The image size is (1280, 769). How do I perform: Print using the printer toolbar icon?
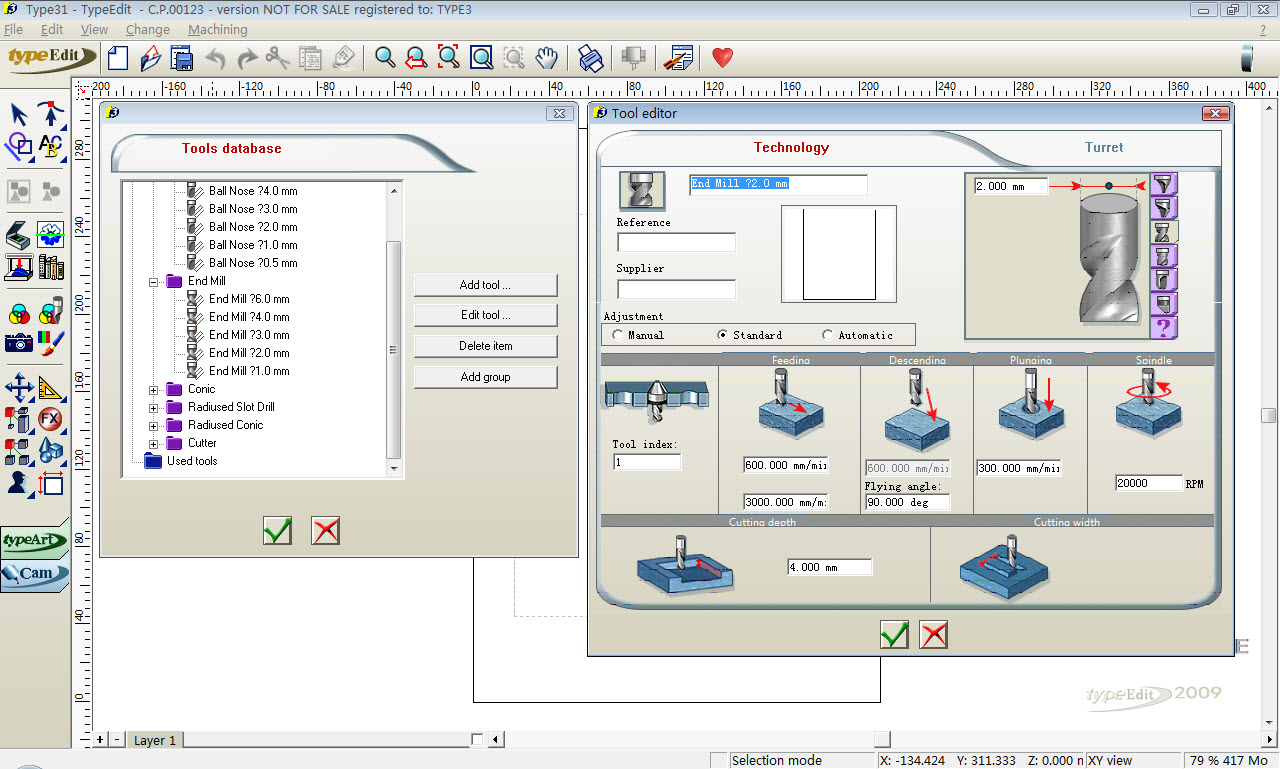(x=591, y=57)
